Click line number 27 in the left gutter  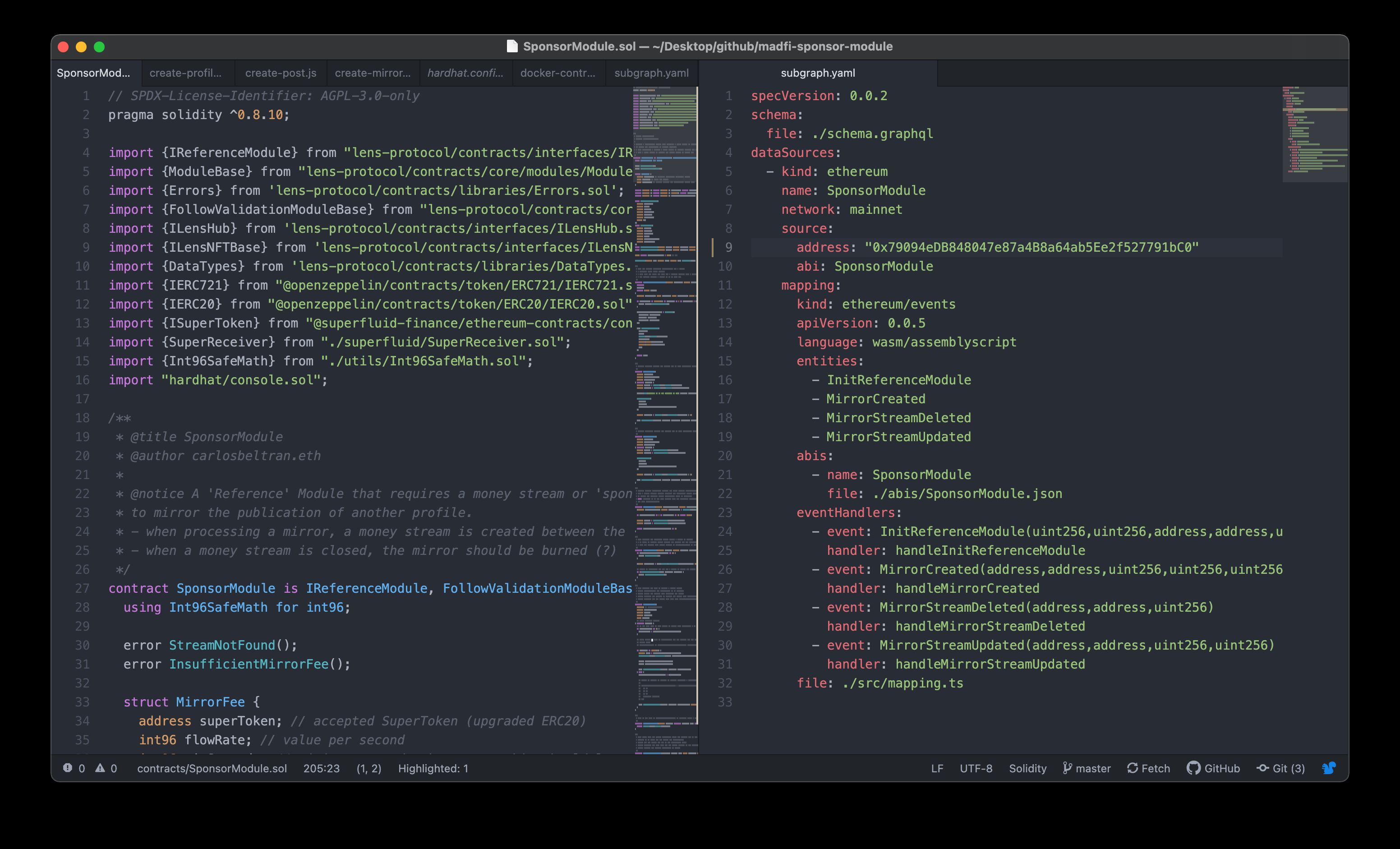[83, 588]
